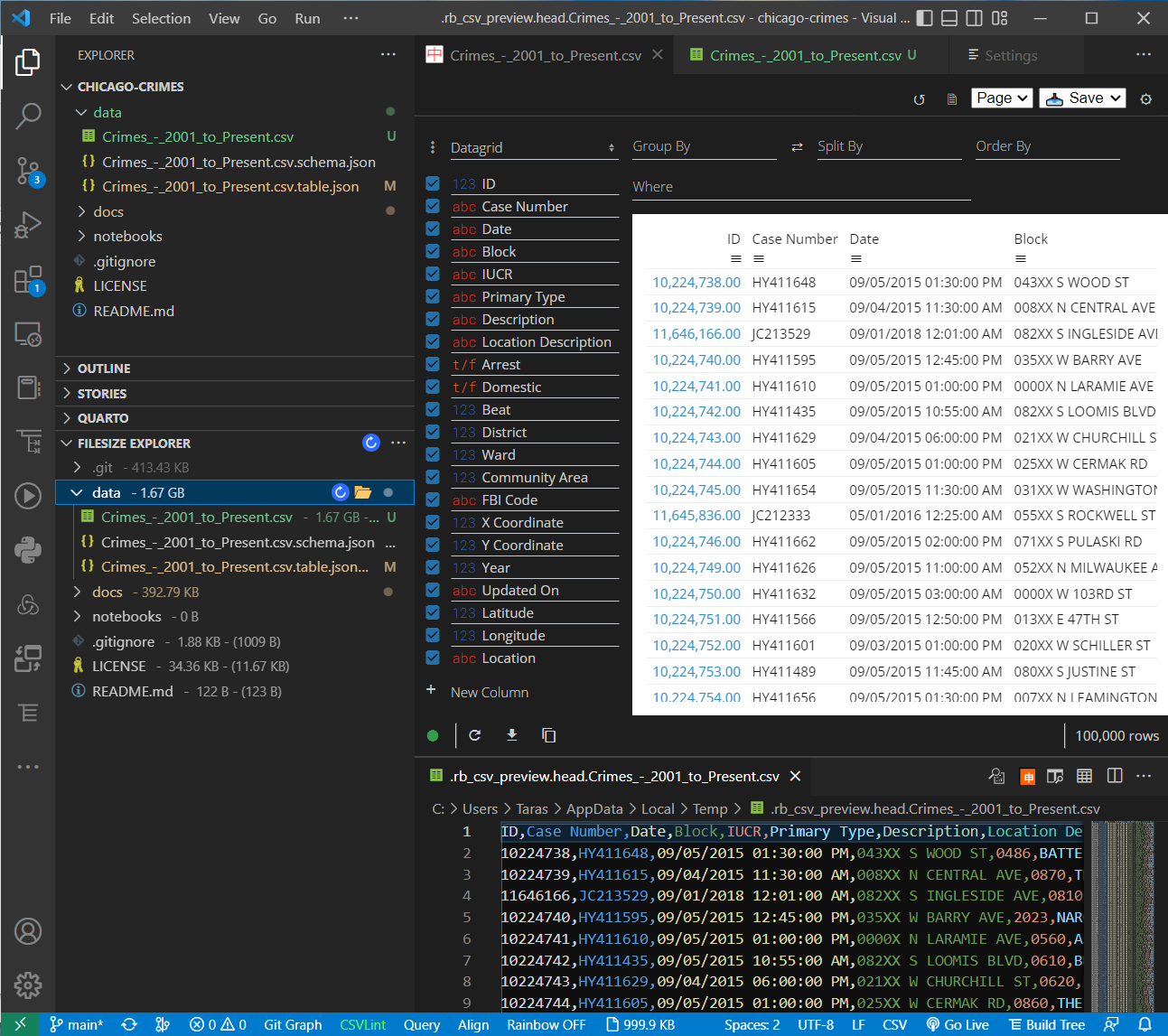The width and height of the screenshot is (1168, 1036).
Task: Click the download data icon below column list
Action: click(x=512, y=735)
